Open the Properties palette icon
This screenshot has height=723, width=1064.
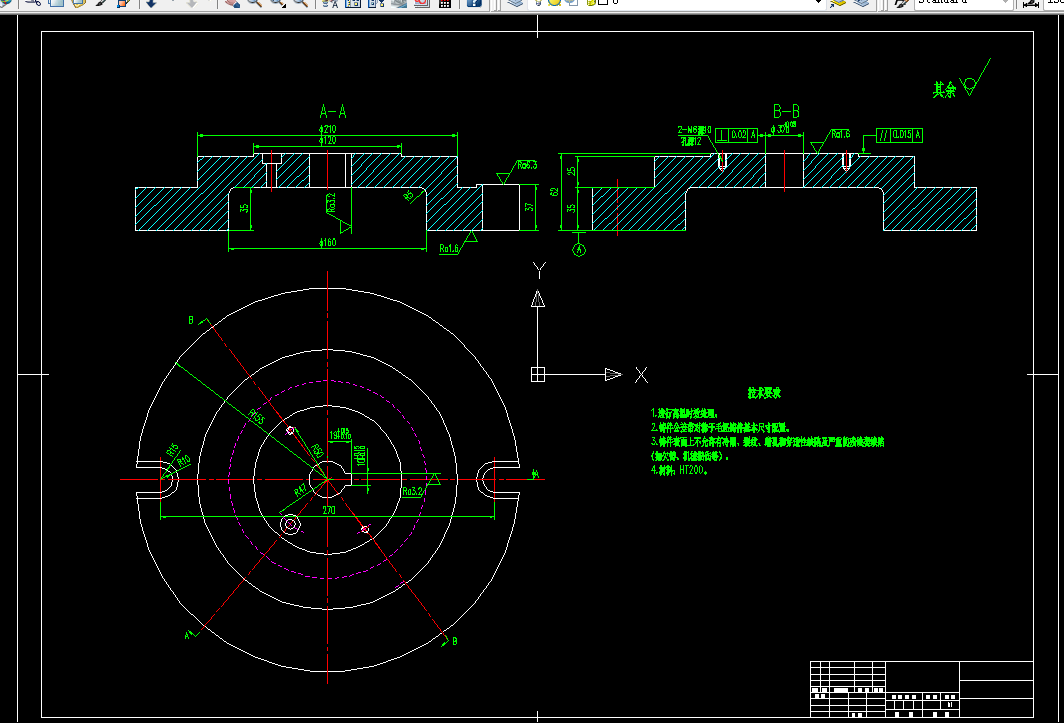(330, 3)
